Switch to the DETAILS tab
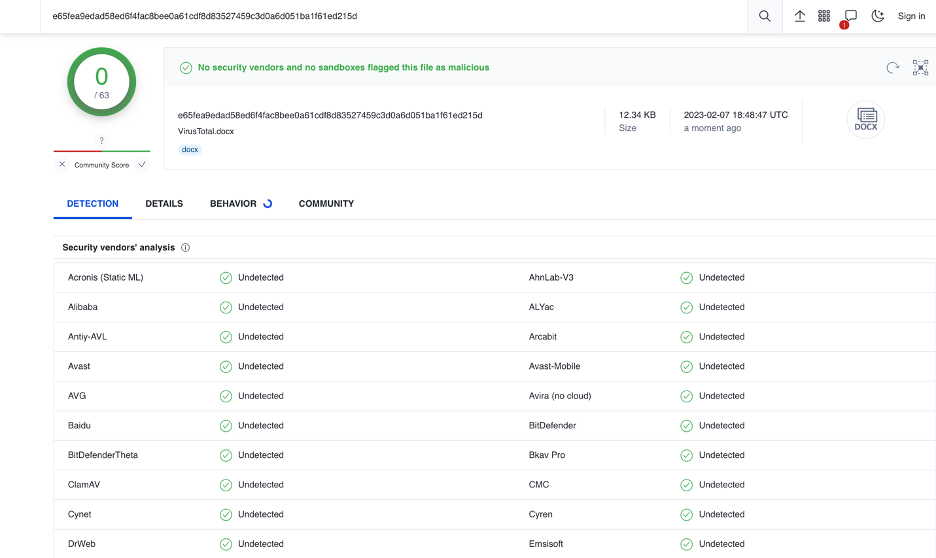 [164, 204]
